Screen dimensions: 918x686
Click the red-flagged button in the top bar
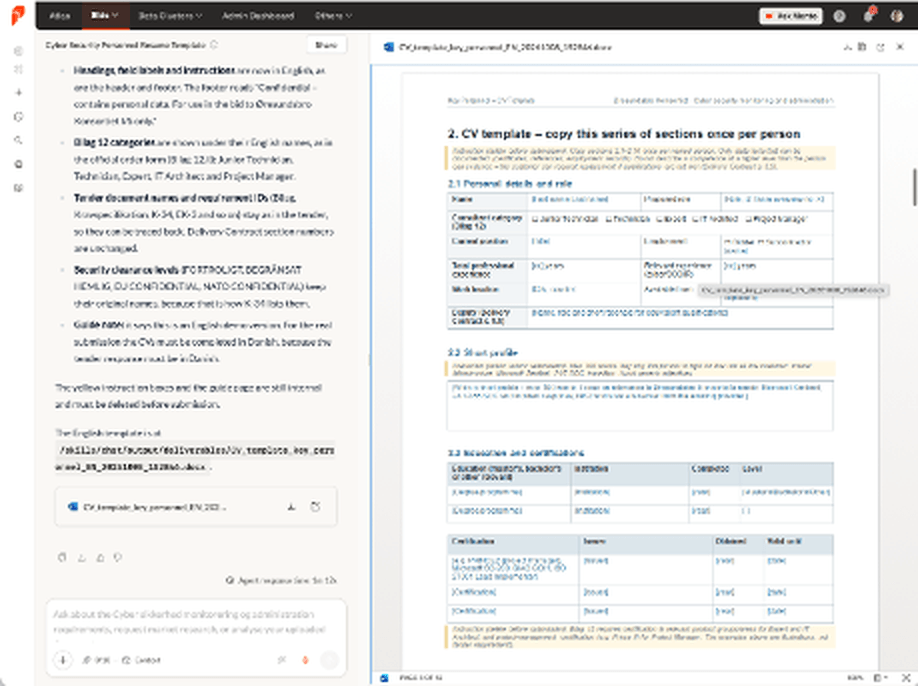click(x=791, y=16)
